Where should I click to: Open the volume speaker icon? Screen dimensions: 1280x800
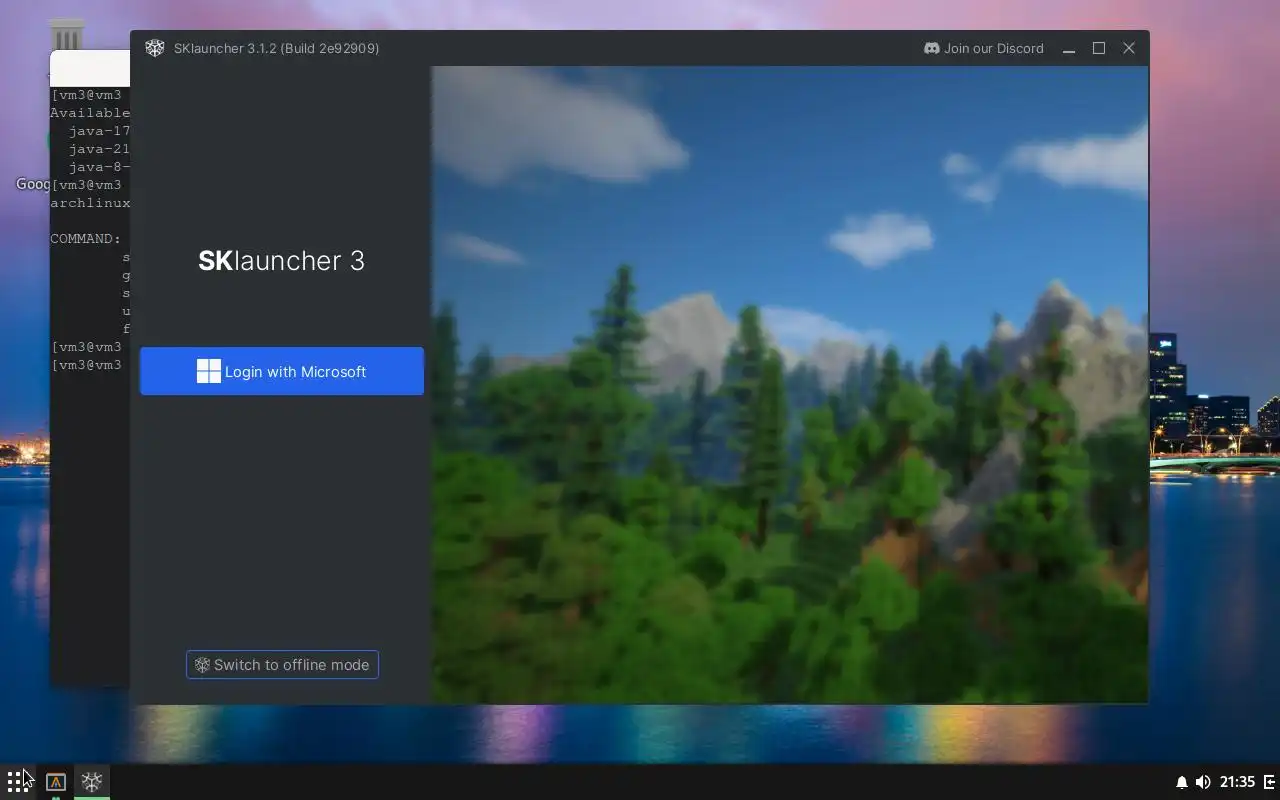point(1202,782)
